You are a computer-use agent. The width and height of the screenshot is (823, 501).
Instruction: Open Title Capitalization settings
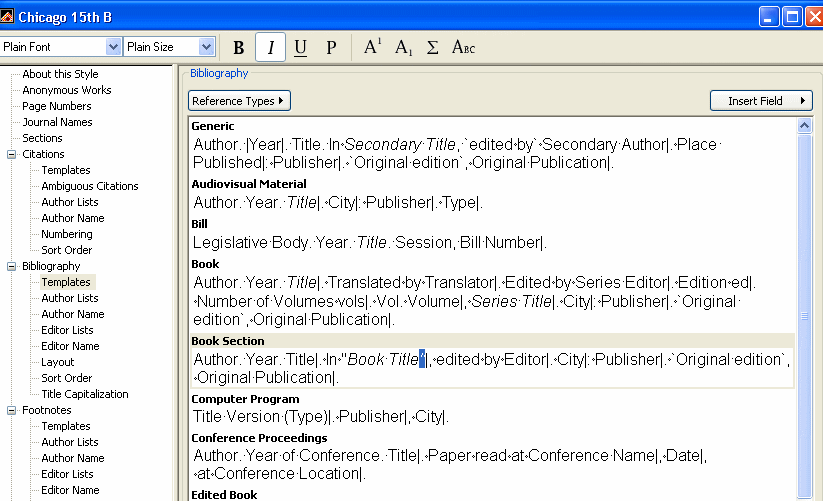(85, 394)
